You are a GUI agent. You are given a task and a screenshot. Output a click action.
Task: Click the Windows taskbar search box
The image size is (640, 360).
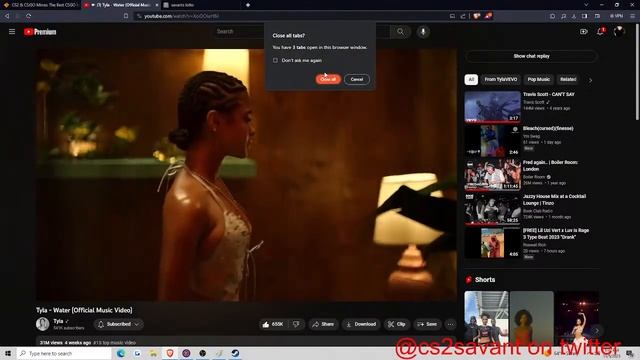point(64,353)
